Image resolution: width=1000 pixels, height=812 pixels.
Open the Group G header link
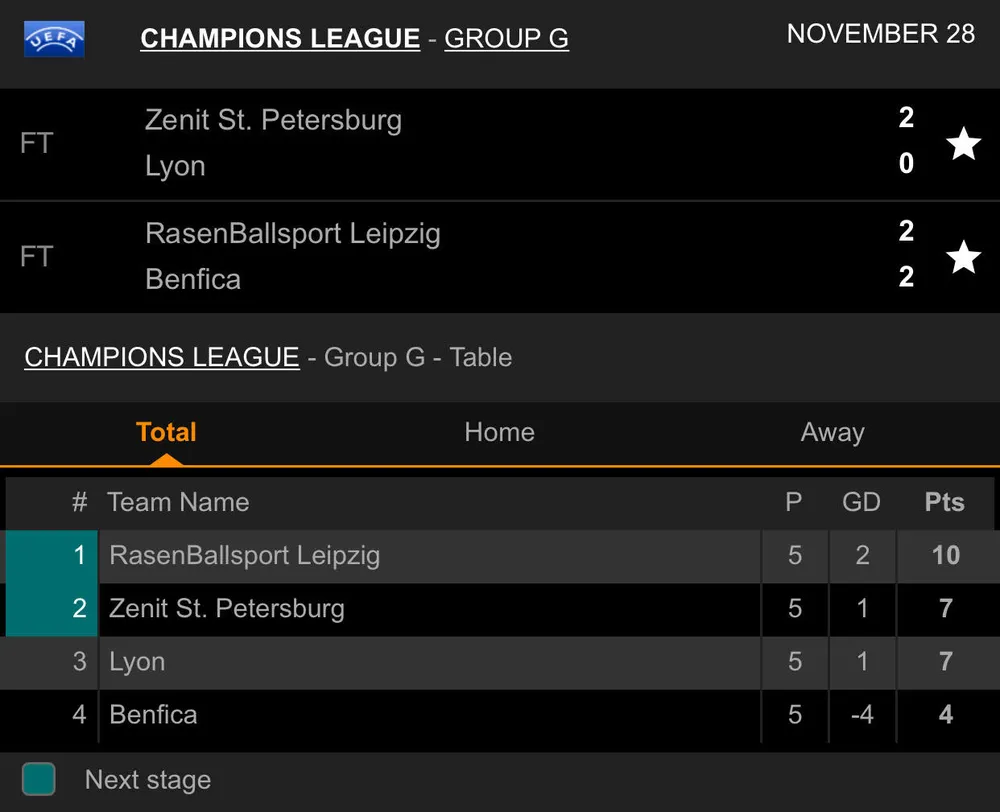(506, 39)
